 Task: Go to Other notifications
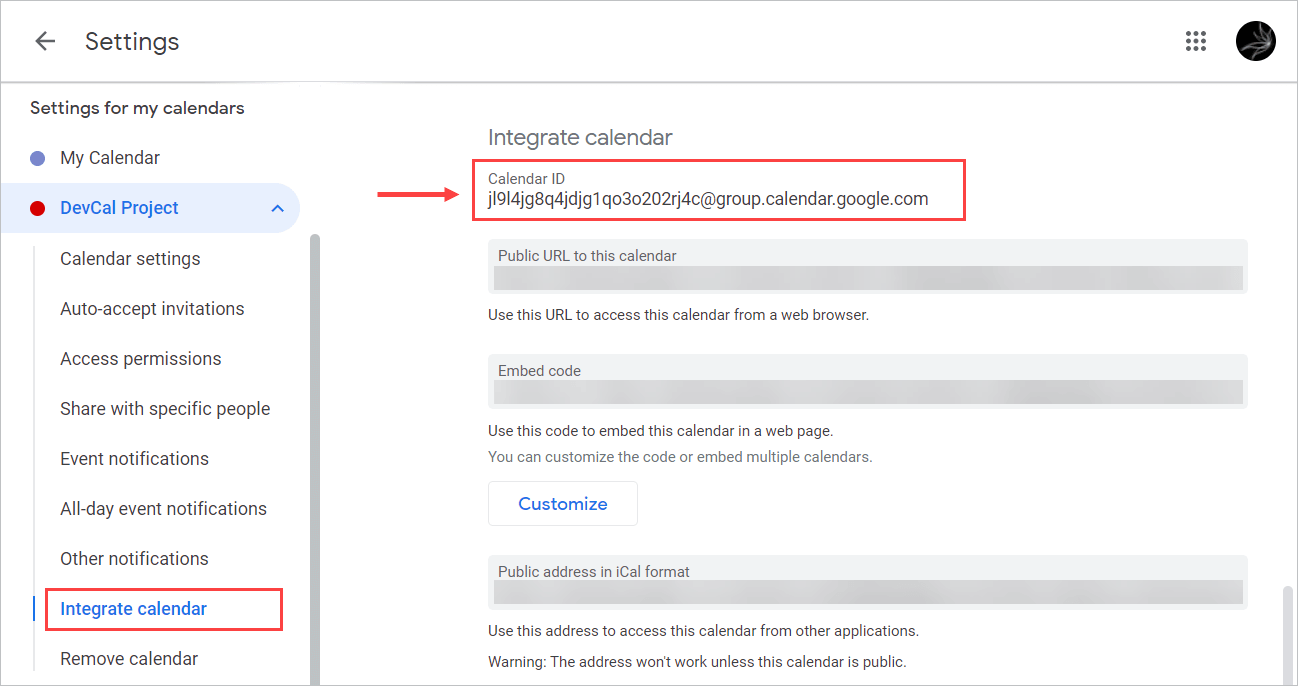pos(134,559)
